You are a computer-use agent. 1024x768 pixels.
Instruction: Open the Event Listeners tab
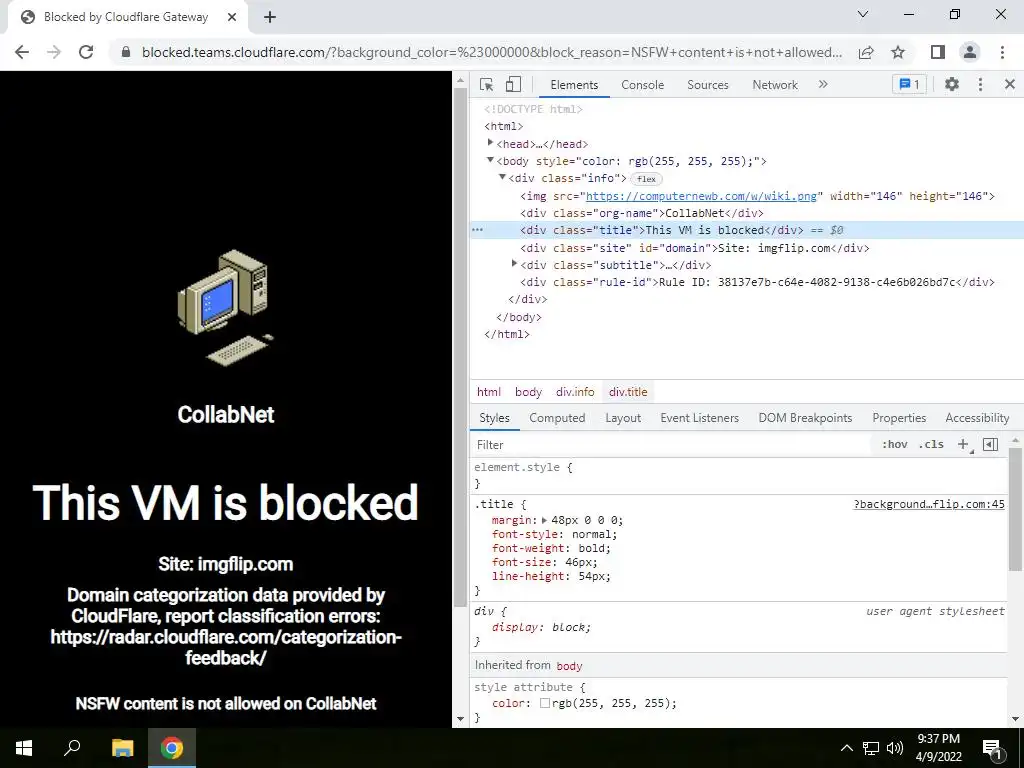(699, 418)
